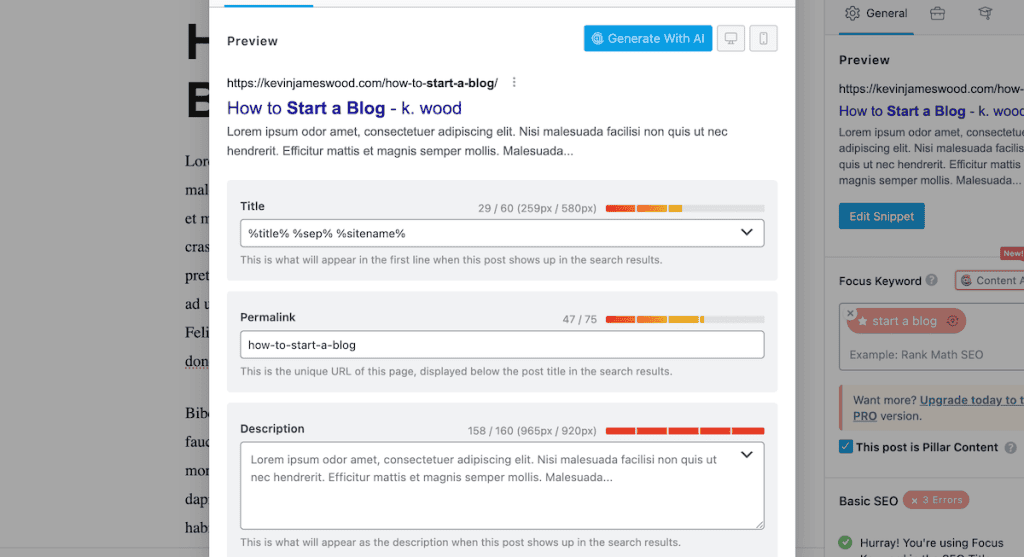Image resolution: width=1024 pixels, height=557 pixels.
Task: Open the How to Start a Blog preview title
Action: point(344,108)
